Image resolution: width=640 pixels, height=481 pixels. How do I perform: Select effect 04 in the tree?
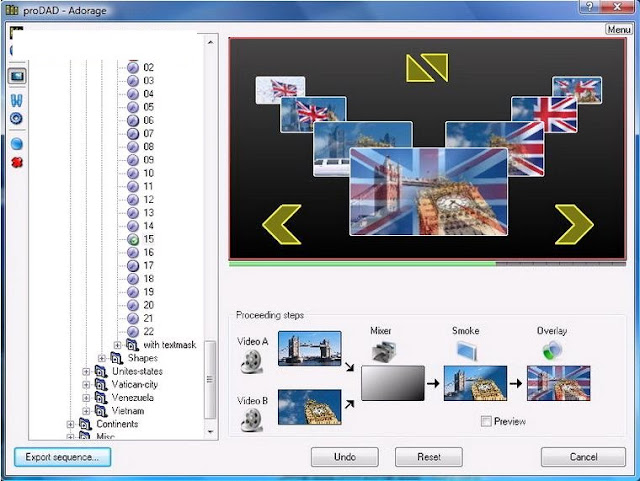[x=141, y=94]
